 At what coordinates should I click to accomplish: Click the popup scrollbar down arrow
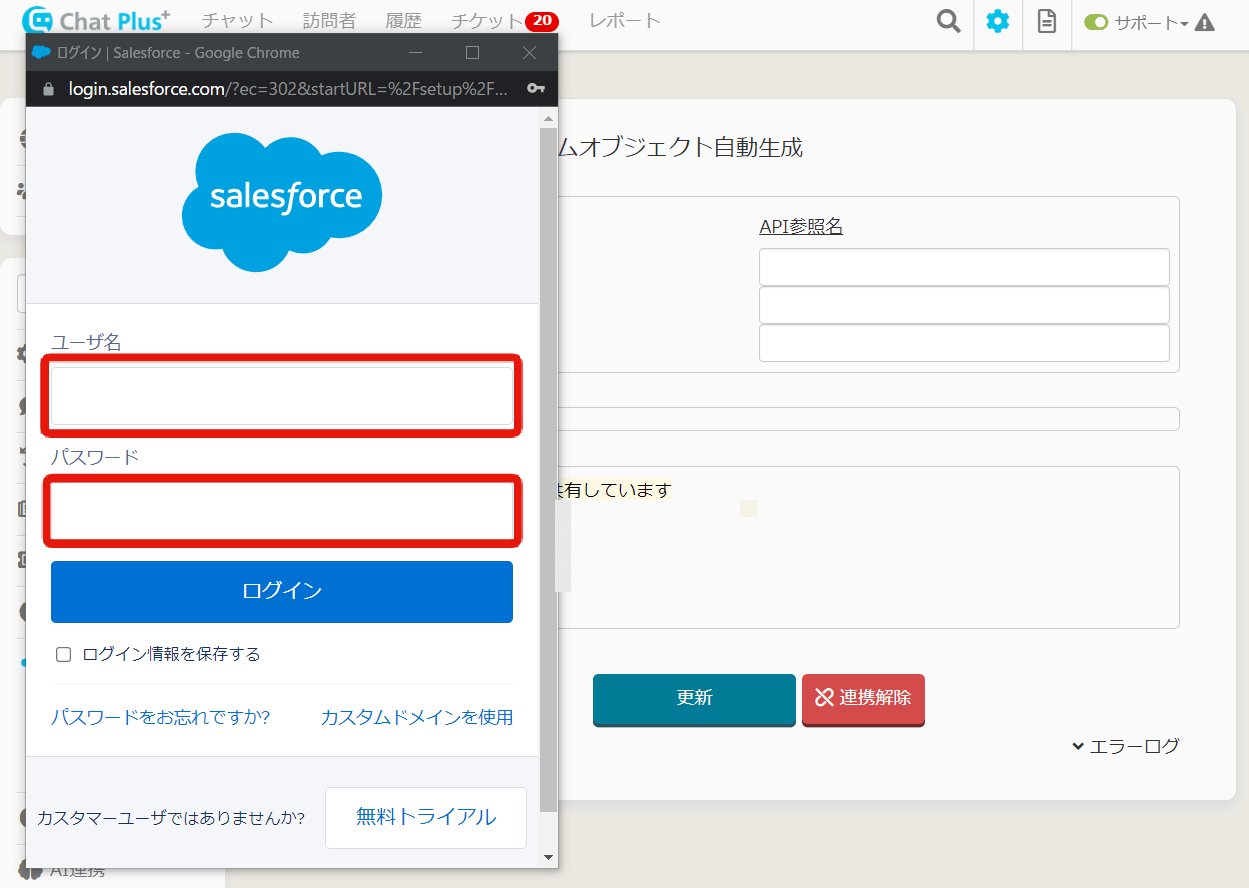[x=548, y=857]
